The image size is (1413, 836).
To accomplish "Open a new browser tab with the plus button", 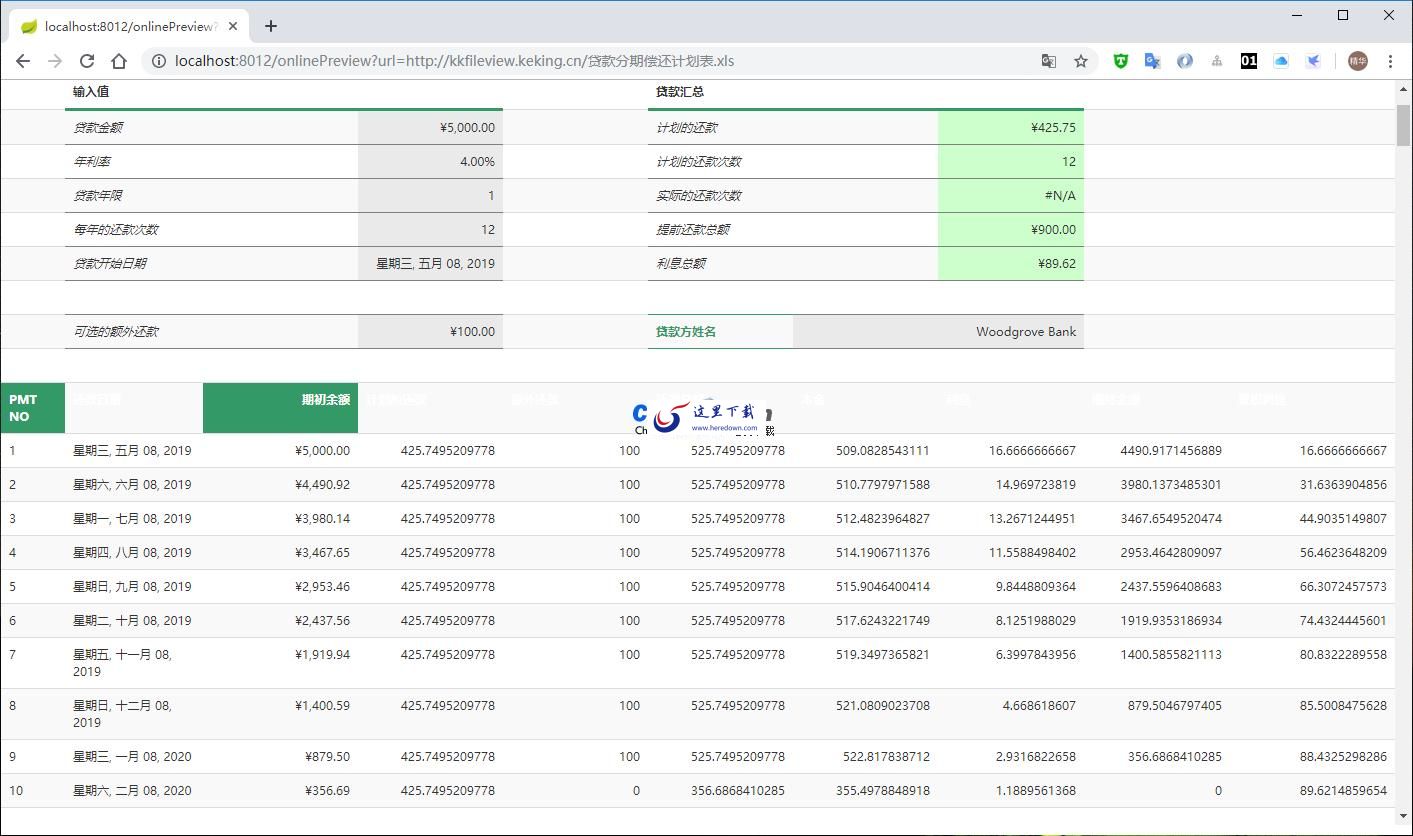I will [x=270, y=26].
